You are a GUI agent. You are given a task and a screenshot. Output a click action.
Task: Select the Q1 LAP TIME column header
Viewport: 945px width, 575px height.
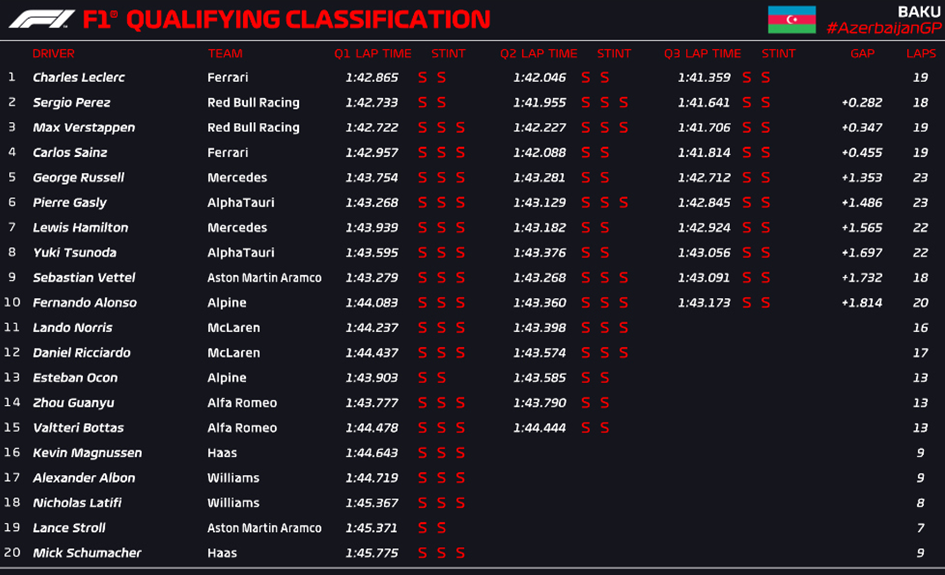click(372, 54)
